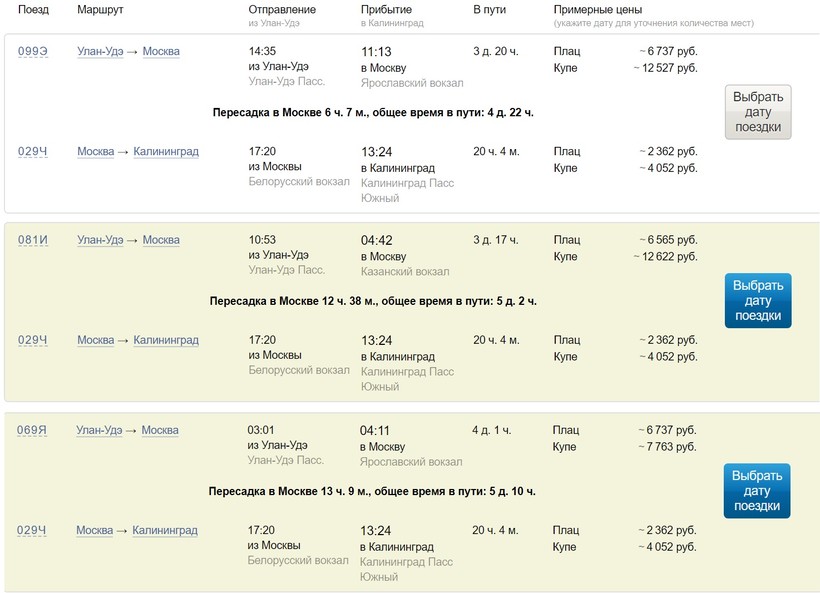Select Москва origin link after 13 ч. 9 м. transfer
The height and width of the screenshot is (593, 820).
click(x=95, y=530)
